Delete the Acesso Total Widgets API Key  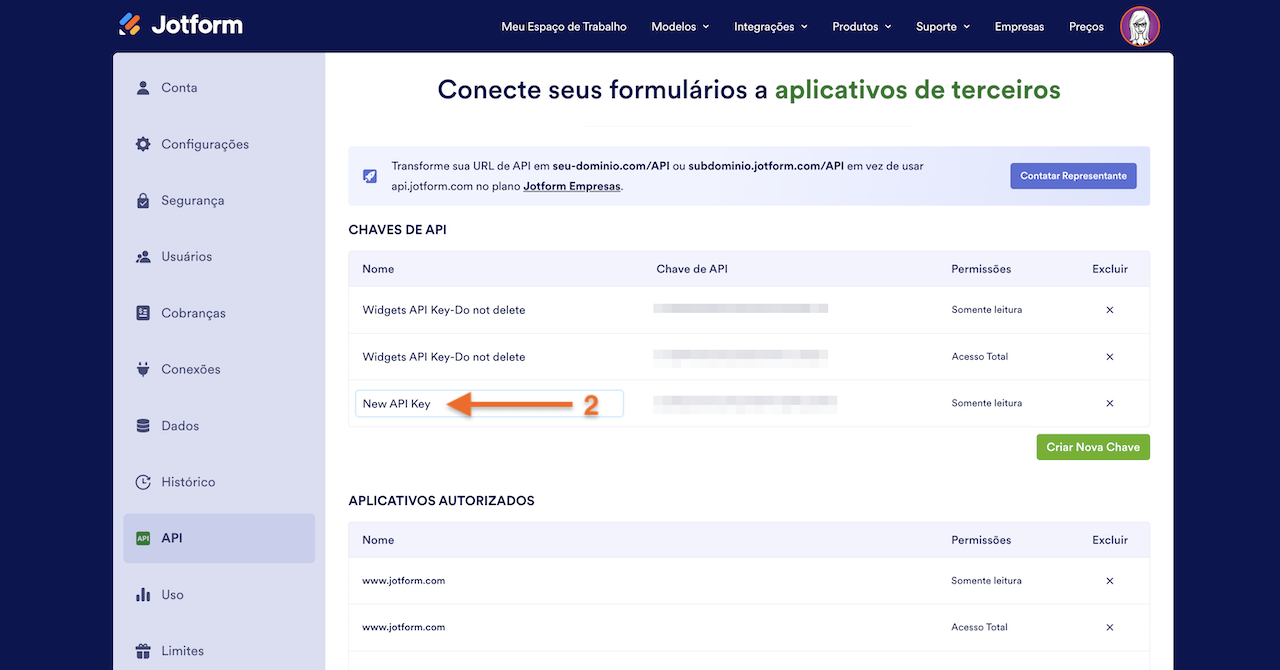1110,357
